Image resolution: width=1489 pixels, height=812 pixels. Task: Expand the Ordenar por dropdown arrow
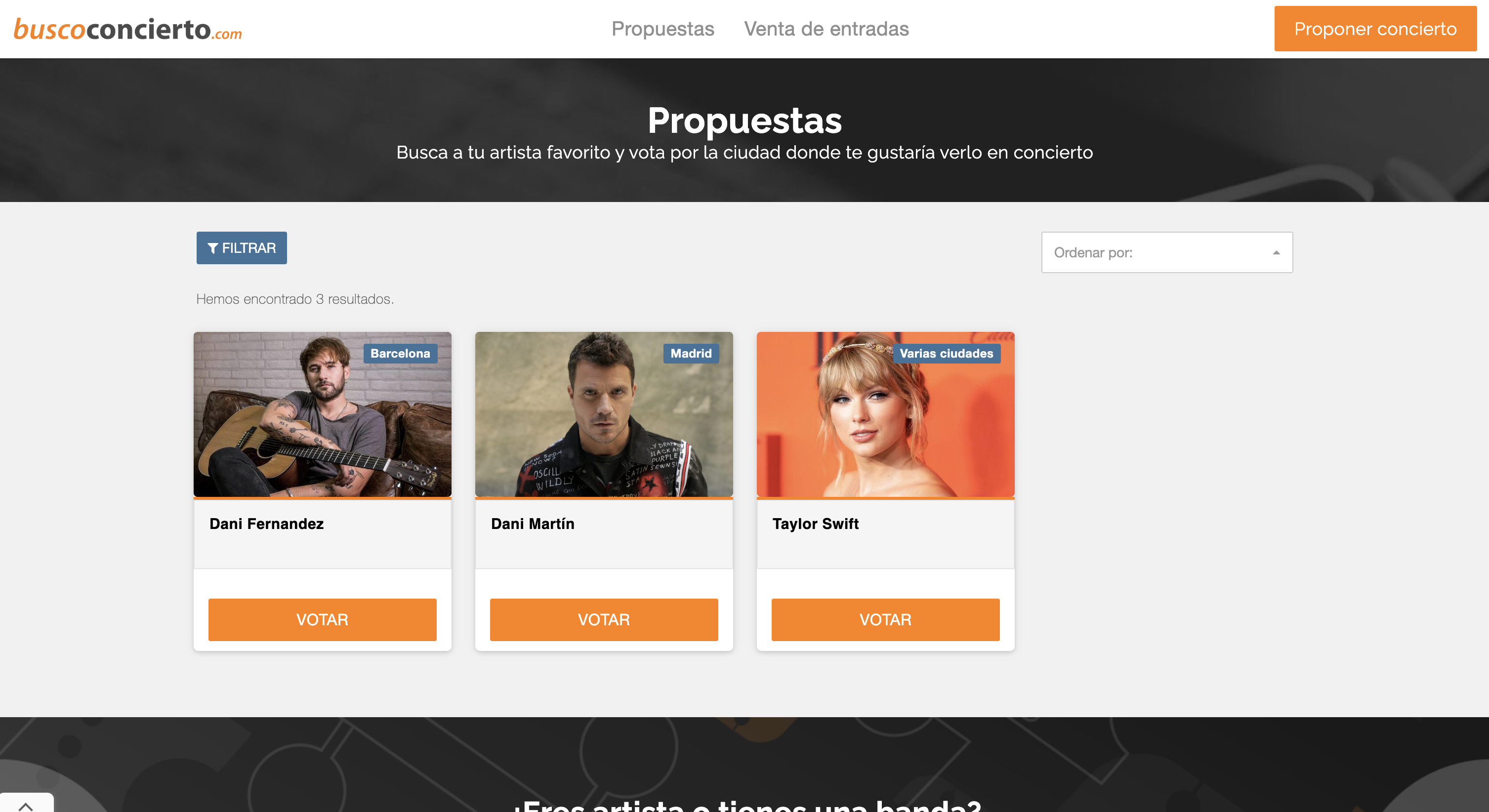point(1276,252)
